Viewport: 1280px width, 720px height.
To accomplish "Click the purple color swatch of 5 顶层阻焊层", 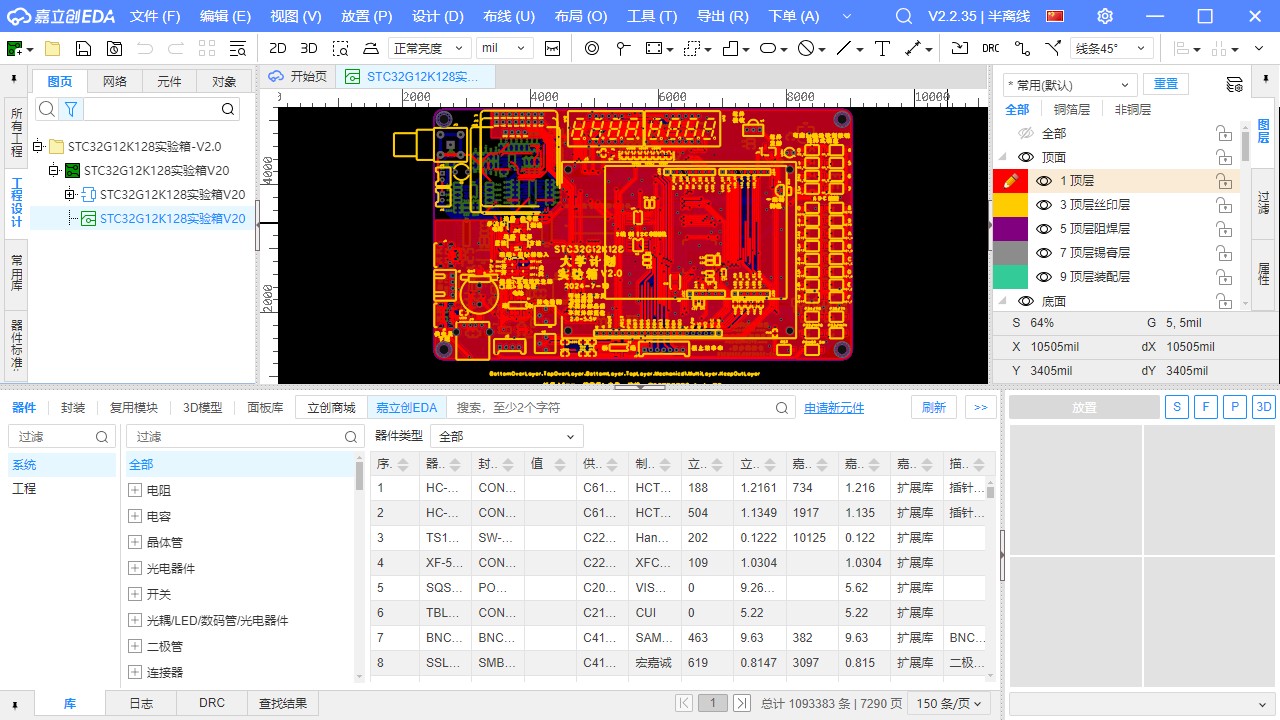I will tap(1010, 229).
